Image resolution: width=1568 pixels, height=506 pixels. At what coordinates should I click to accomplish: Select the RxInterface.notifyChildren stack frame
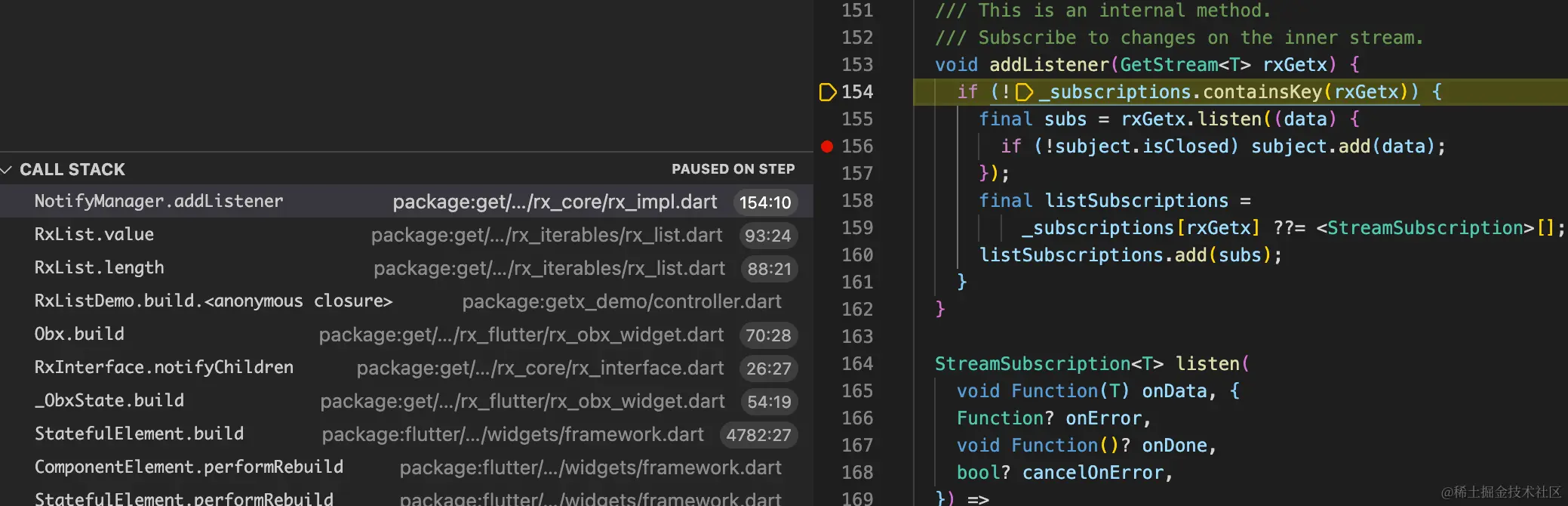pos(406,368)
